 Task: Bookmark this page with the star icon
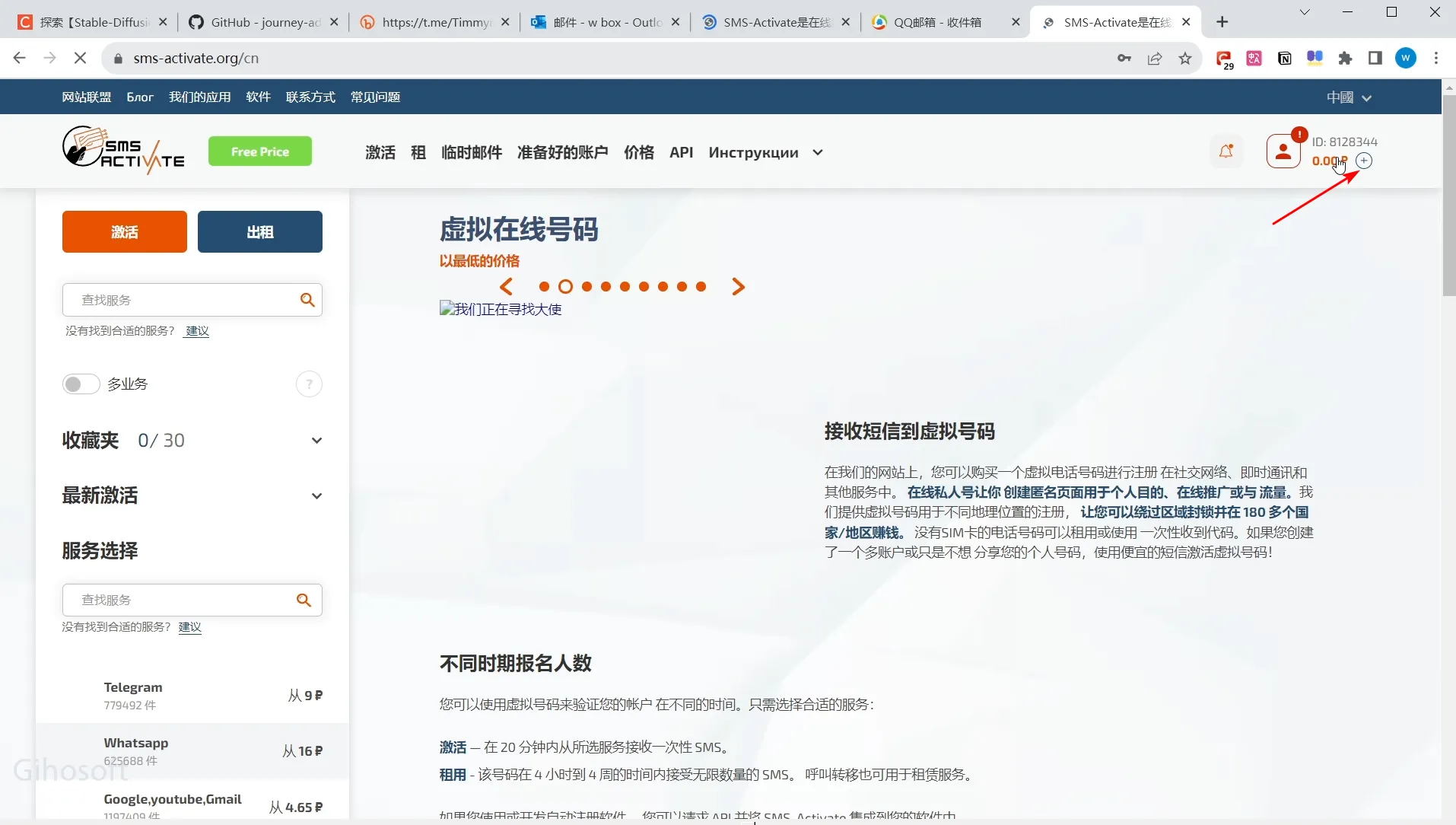[1185, 59]
